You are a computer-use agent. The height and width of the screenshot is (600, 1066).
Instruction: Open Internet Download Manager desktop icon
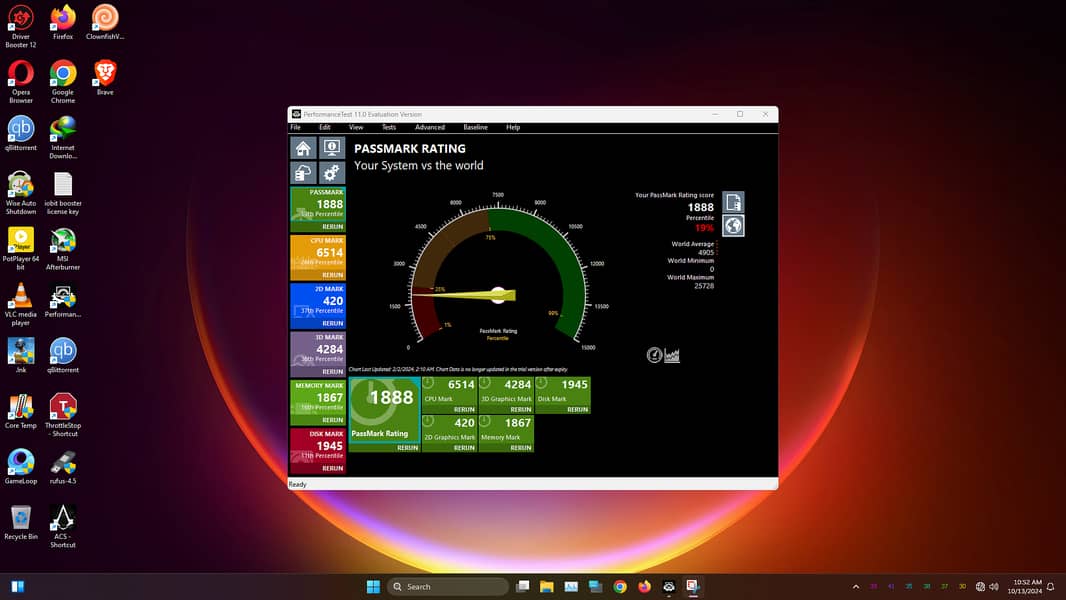63,137
